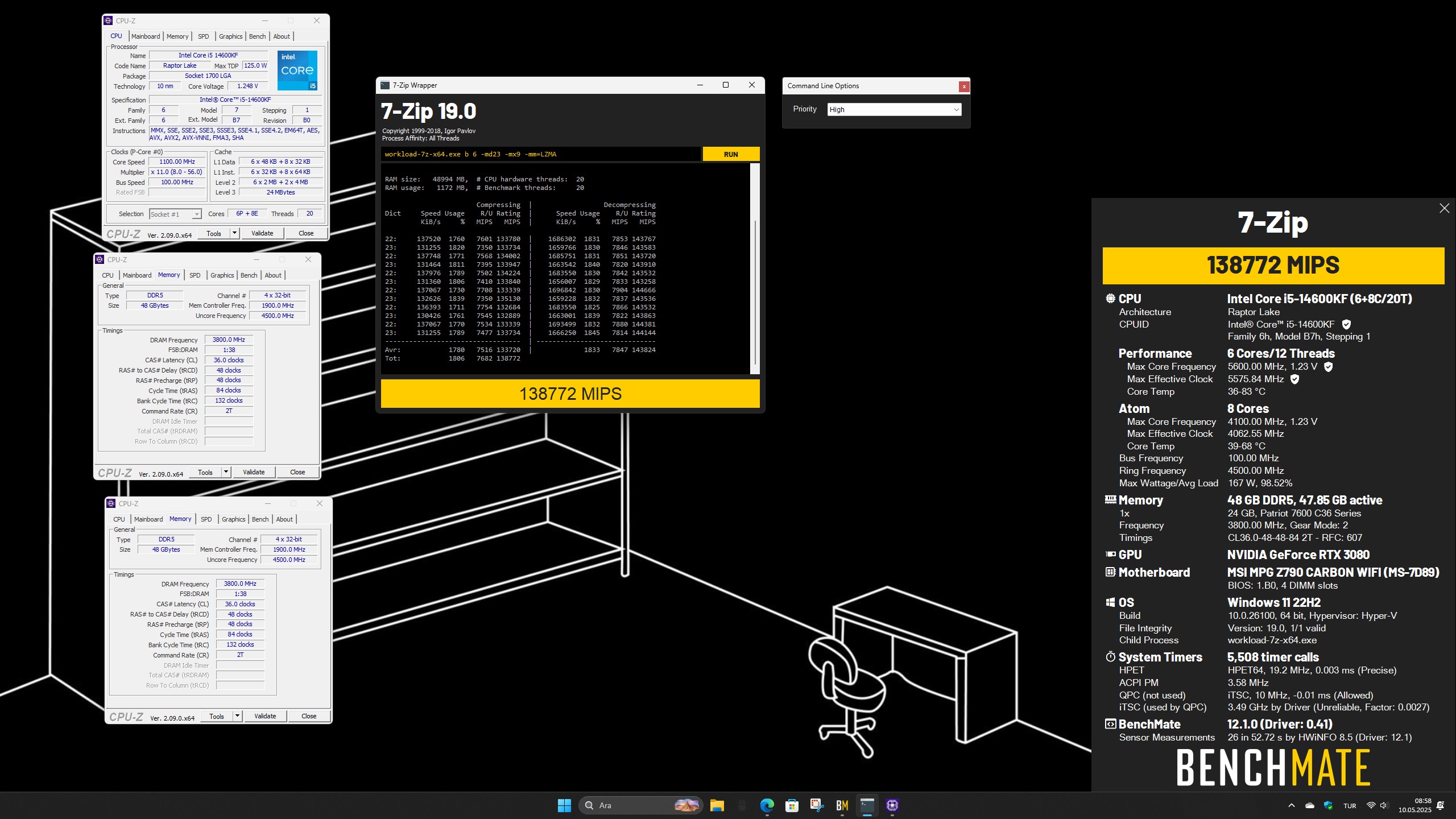
Task: Select Memory tab in top CPU-Z window
Action: pos(177,36)
